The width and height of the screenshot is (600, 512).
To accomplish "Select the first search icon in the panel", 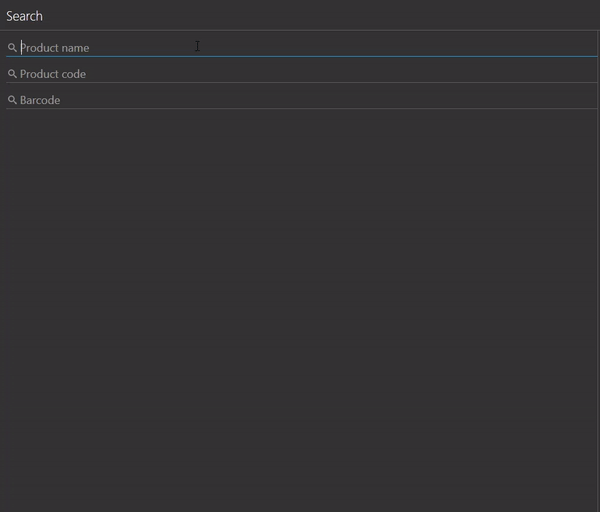I will pyautogui.click(x=12, y=48).
